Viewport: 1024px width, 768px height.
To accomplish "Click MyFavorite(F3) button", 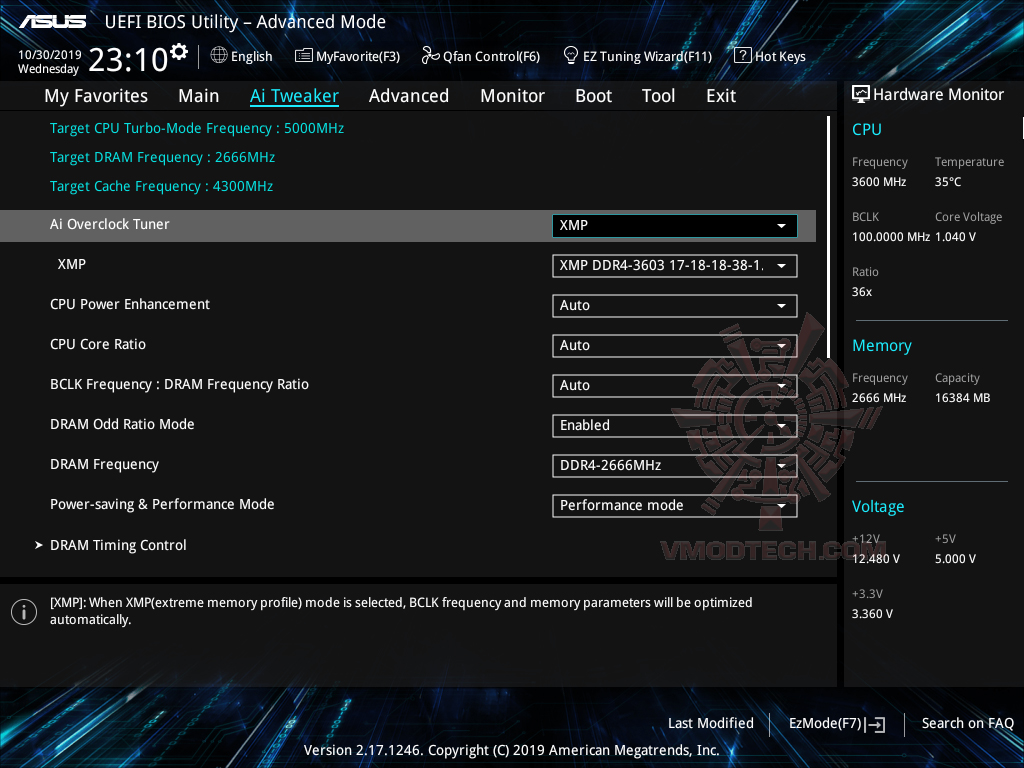I will click(x=347, y=56).
